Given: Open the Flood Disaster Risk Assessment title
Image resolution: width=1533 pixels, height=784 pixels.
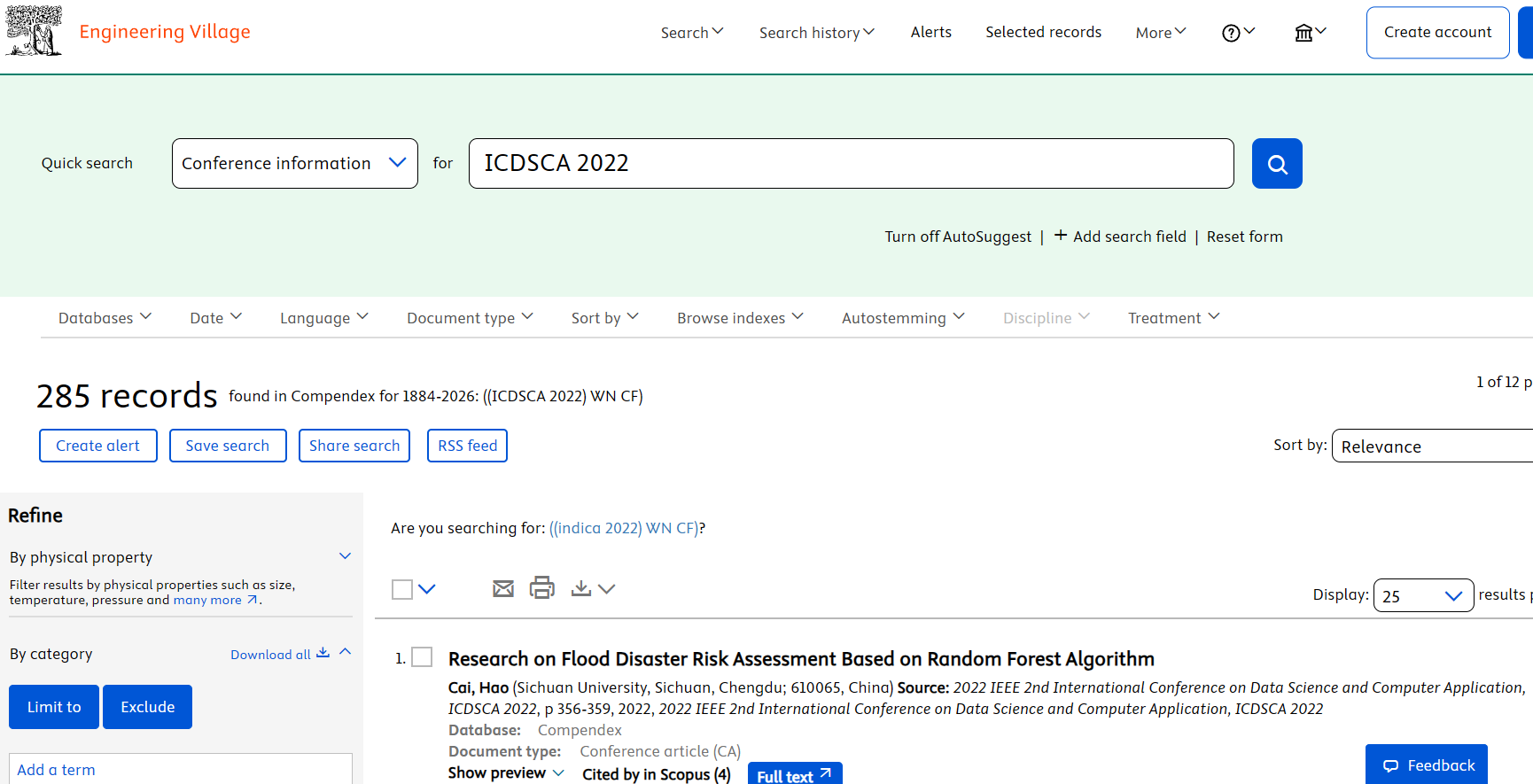Looking at the screenshot, I should [801, 659].
